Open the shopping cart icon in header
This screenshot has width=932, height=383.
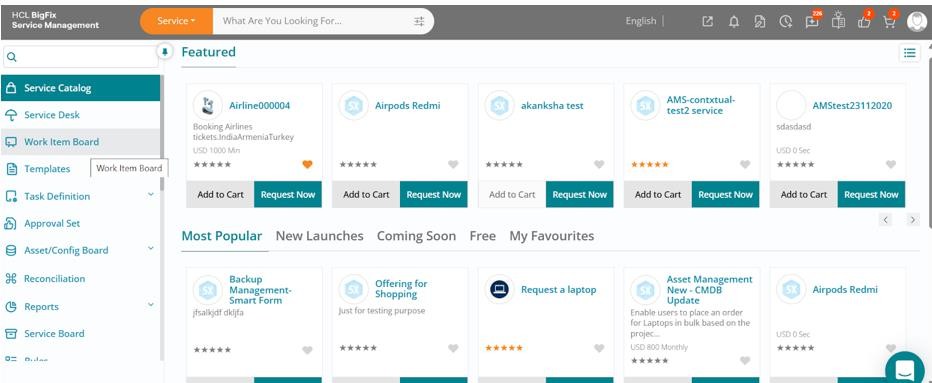click(889, 21)
